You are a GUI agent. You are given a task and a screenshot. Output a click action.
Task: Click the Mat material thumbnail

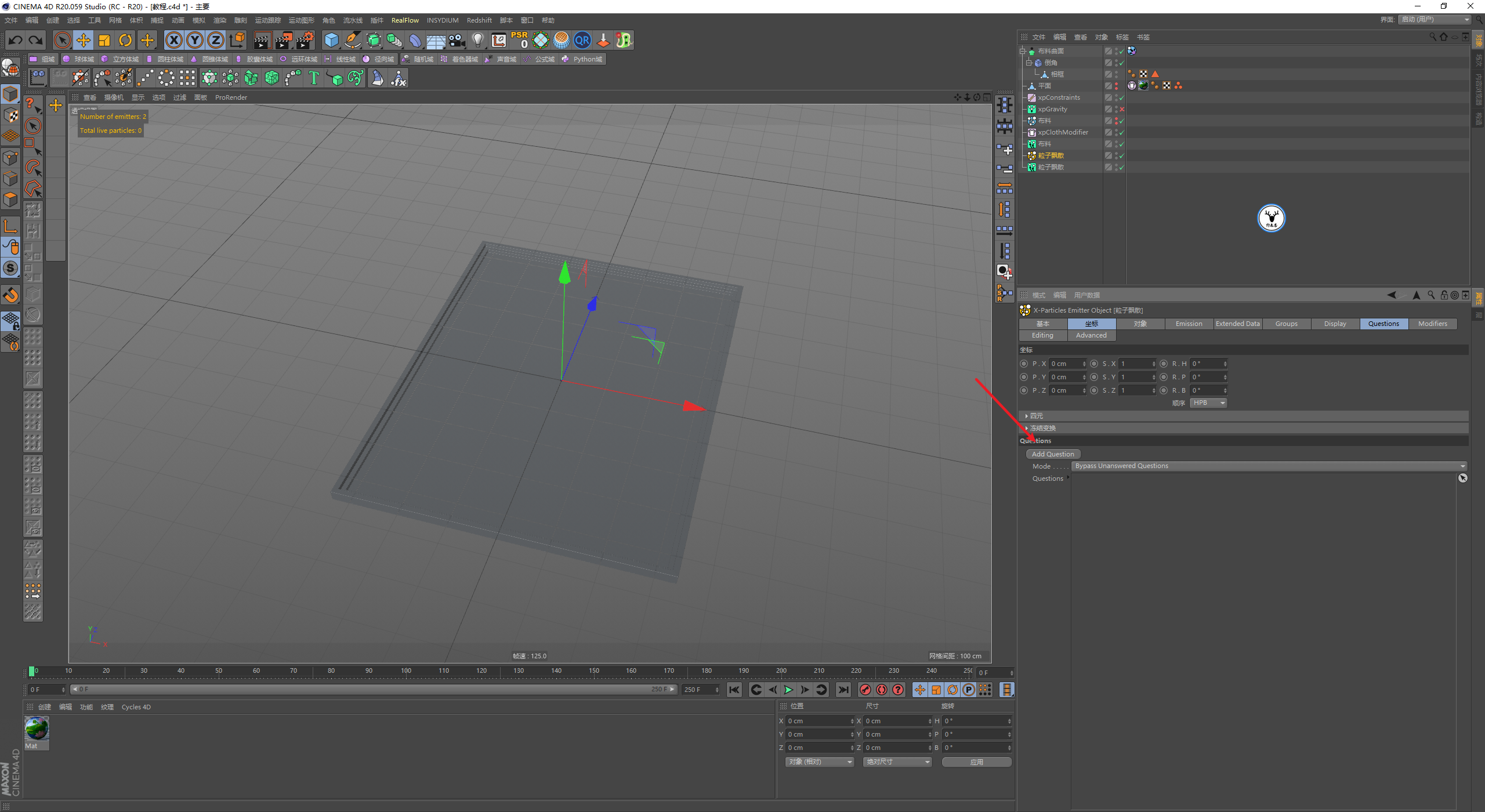[37, 728]
